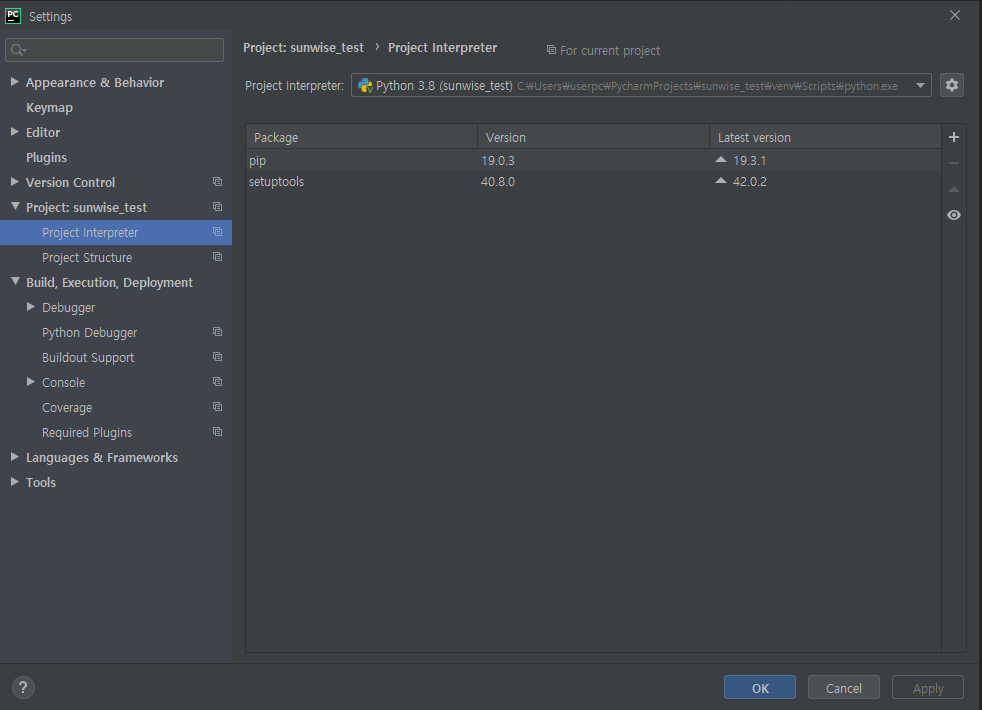
Task: Click the help question mark icon
Action: coord(23,687)
